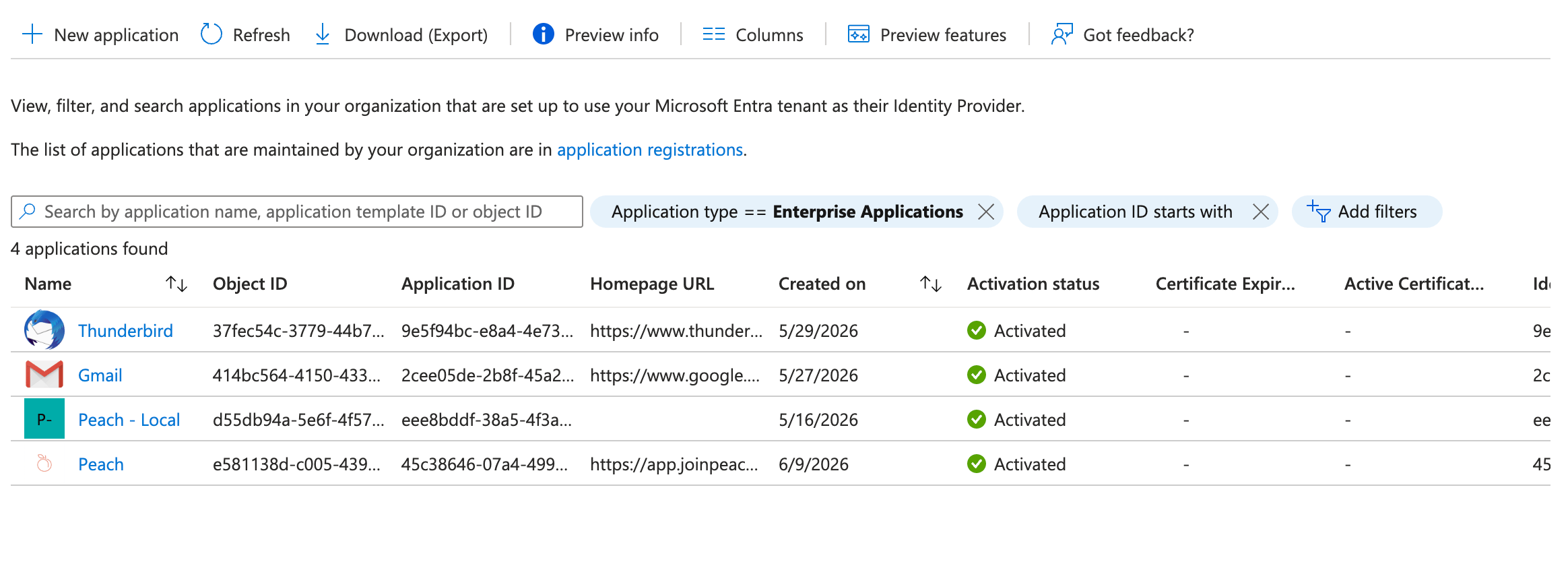Click the Columns list icon

coord(714,34)
